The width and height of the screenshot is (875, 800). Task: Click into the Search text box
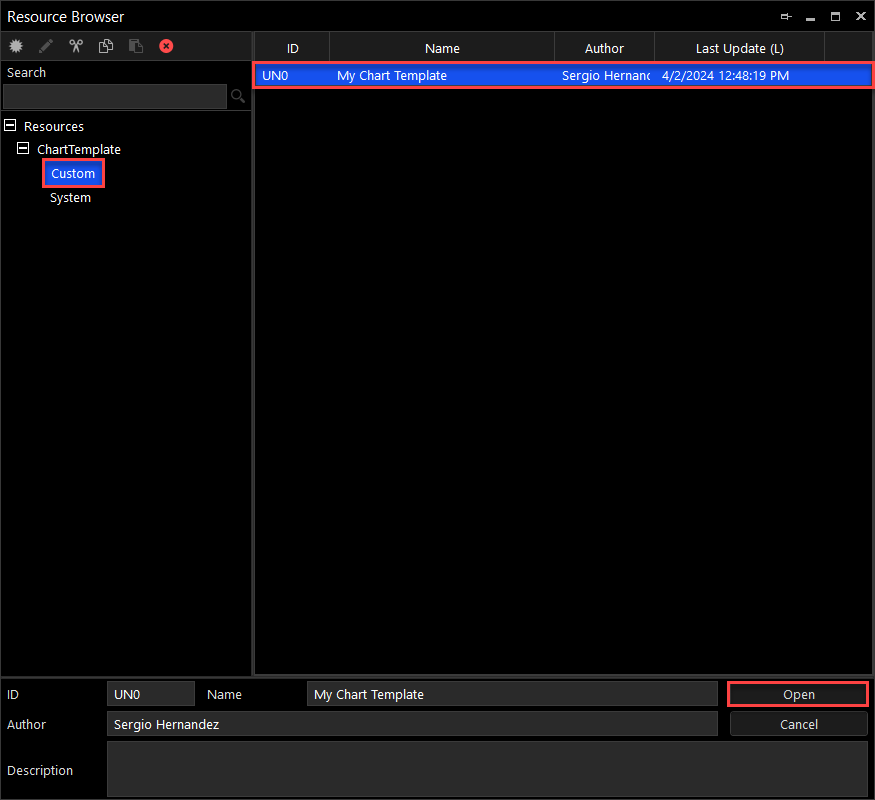pyautogui.click(x=114, y=96)
